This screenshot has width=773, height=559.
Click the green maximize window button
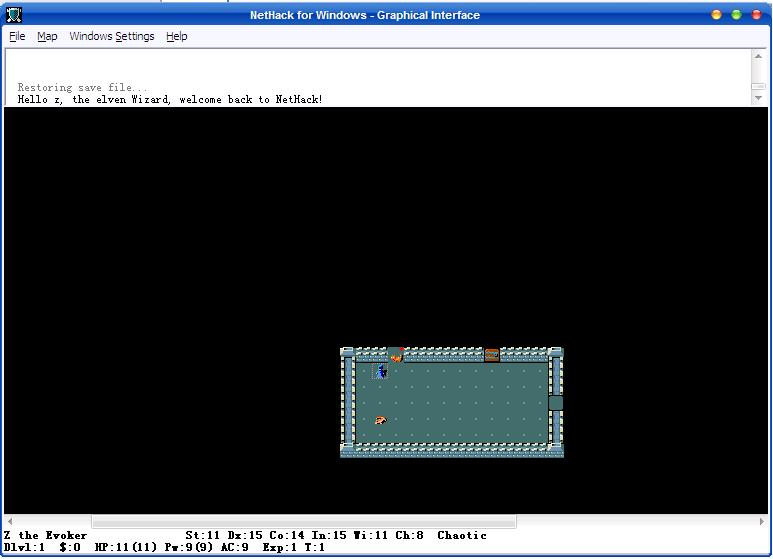pos(736,15)
